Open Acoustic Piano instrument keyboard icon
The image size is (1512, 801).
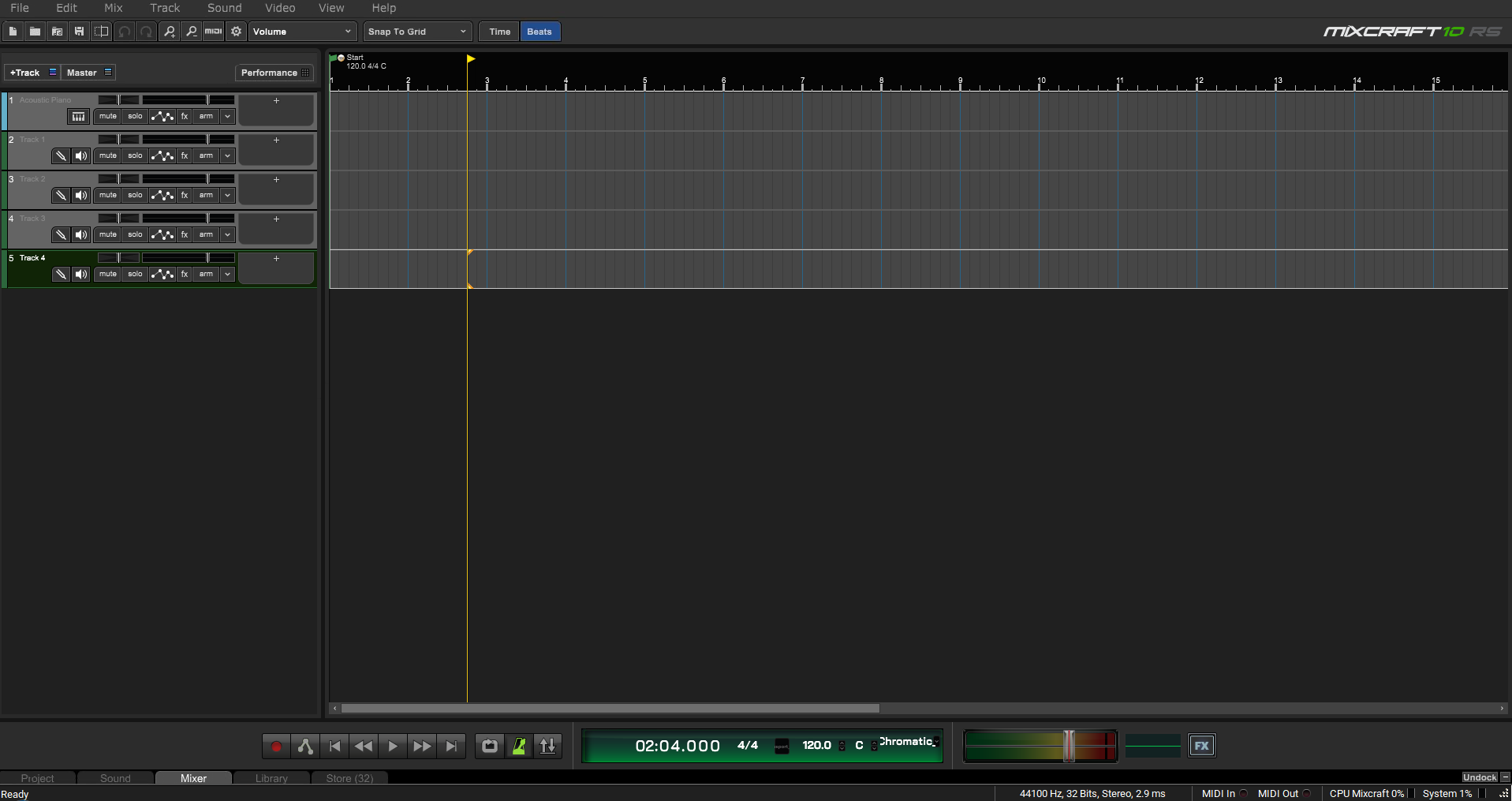[78, 116]
